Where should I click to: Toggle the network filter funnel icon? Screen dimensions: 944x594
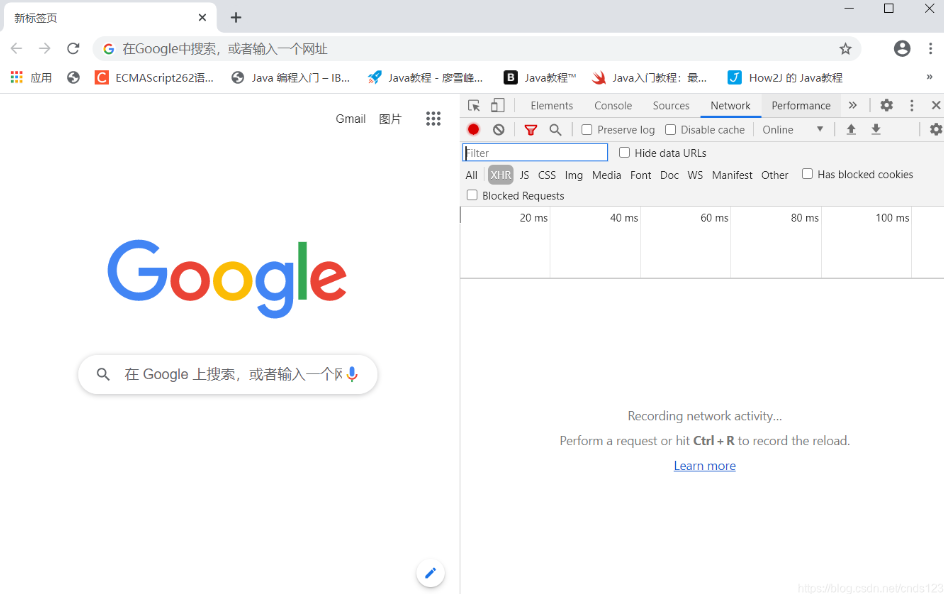coord(530,129)
